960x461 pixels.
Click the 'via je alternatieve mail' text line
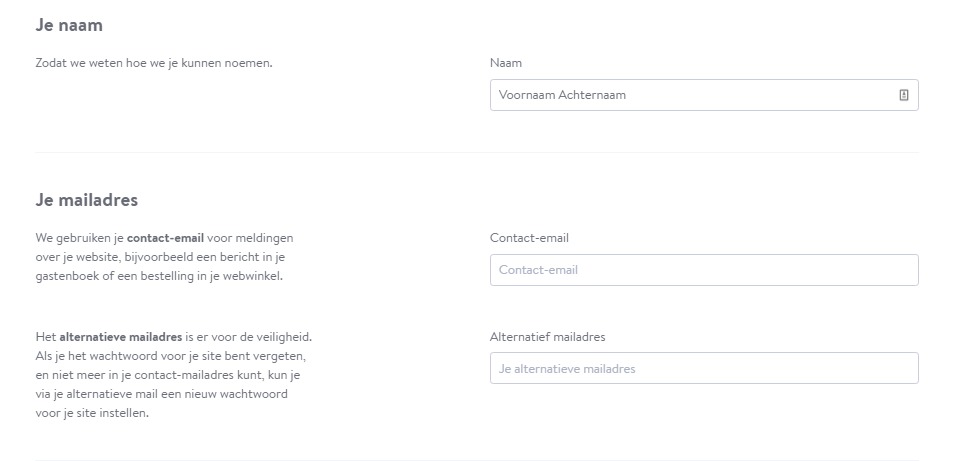(x=162, y=394)
